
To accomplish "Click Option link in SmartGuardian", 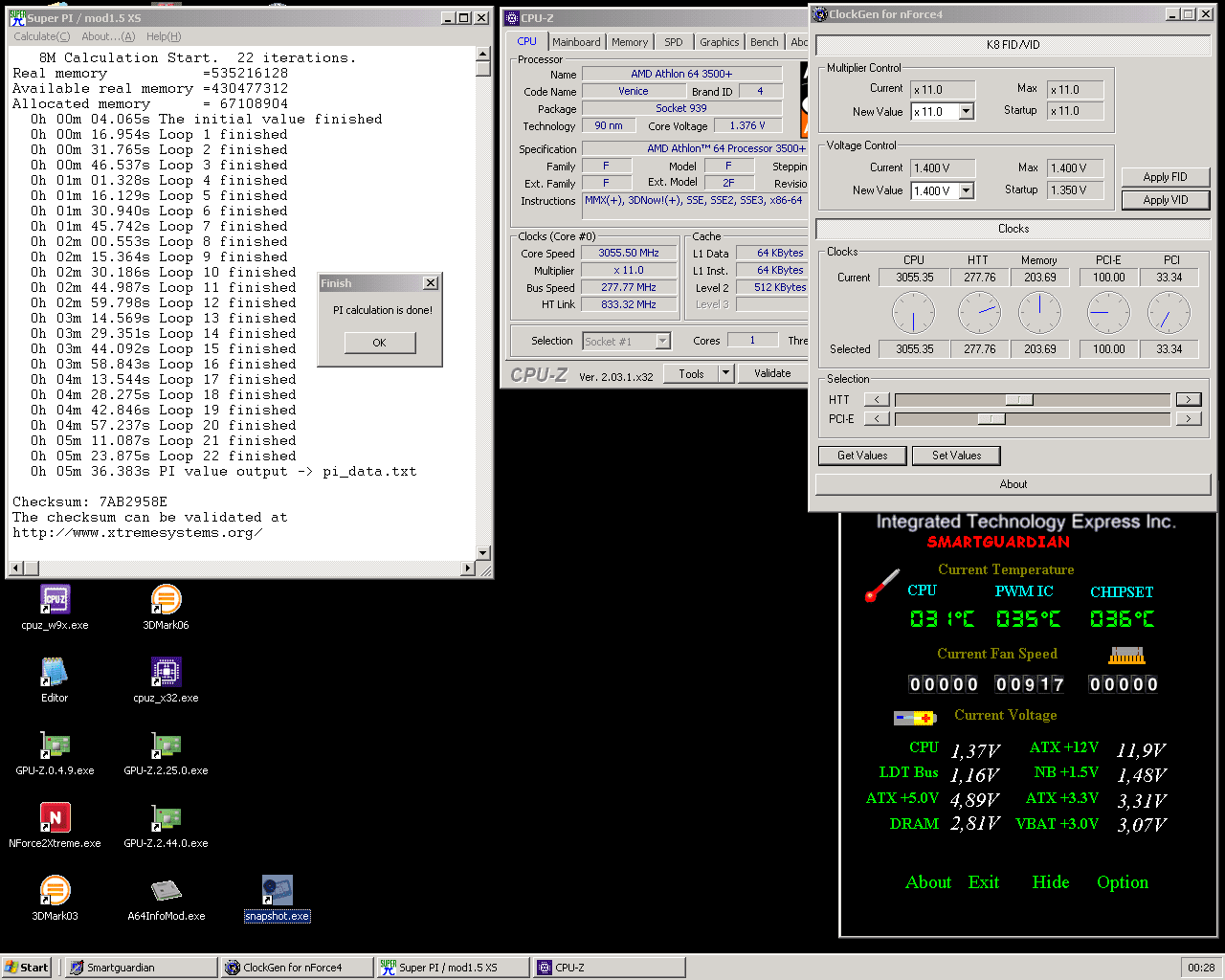I will pyautogui.click(x=1123, y=882).
